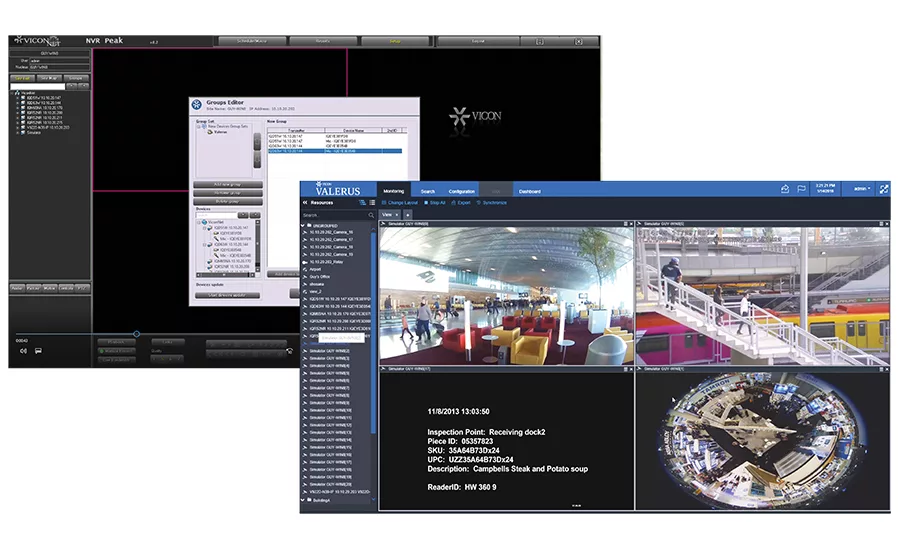The width and height of the screenshot is (900, 550).
Task: Click move up arrow in Groups Editor
Action: coord(257,141)
